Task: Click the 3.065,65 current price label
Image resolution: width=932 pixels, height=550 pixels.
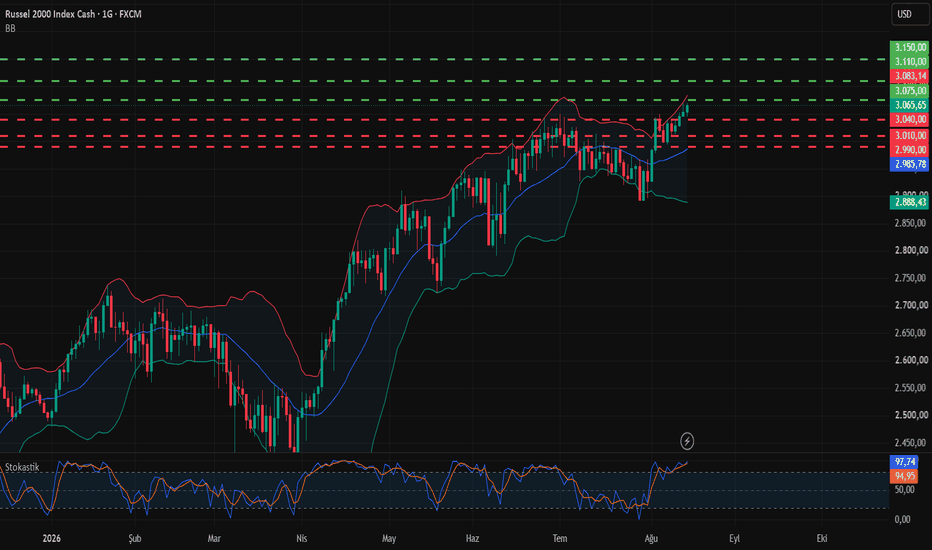Action: (909, 105)
